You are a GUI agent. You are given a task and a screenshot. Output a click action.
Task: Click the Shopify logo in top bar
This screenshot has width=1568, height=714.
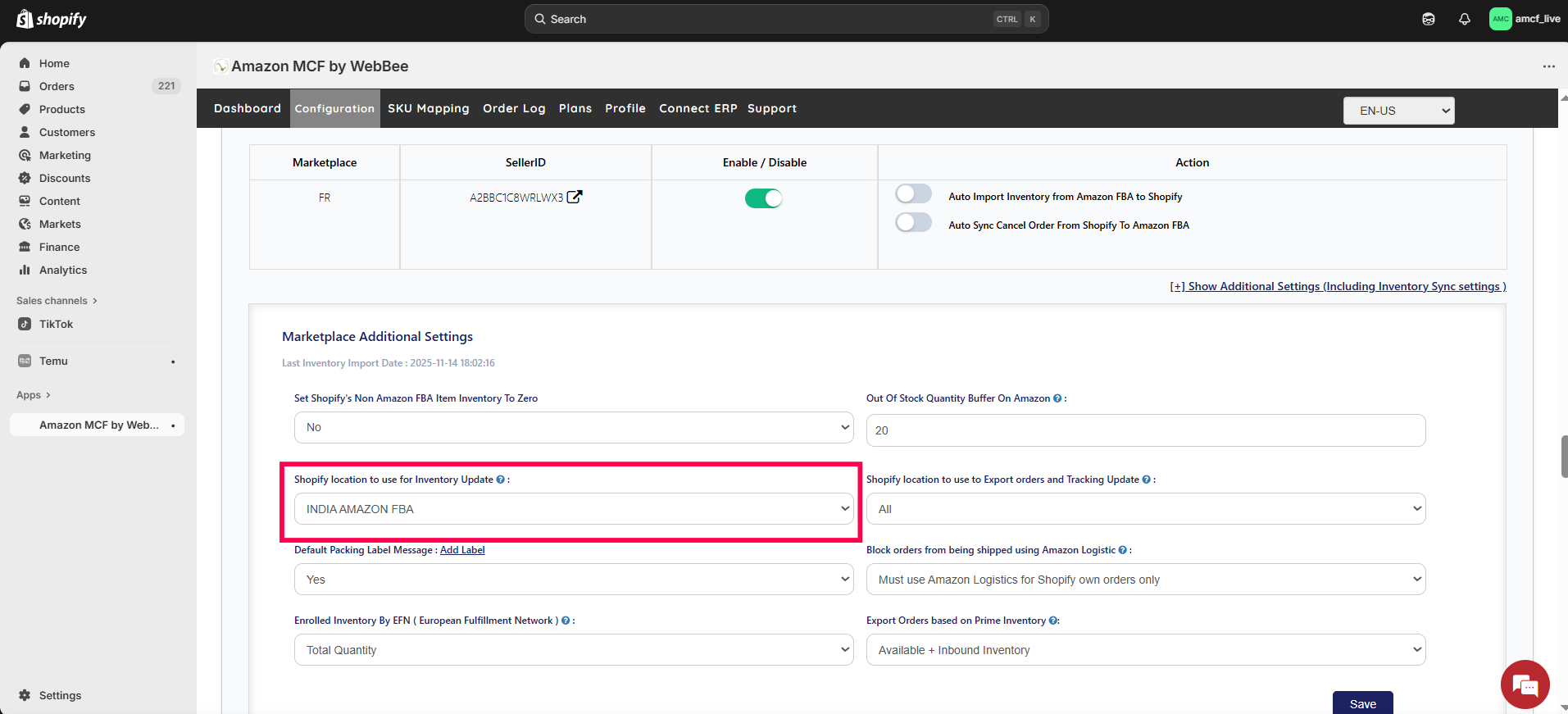click(x=52, y=19)
